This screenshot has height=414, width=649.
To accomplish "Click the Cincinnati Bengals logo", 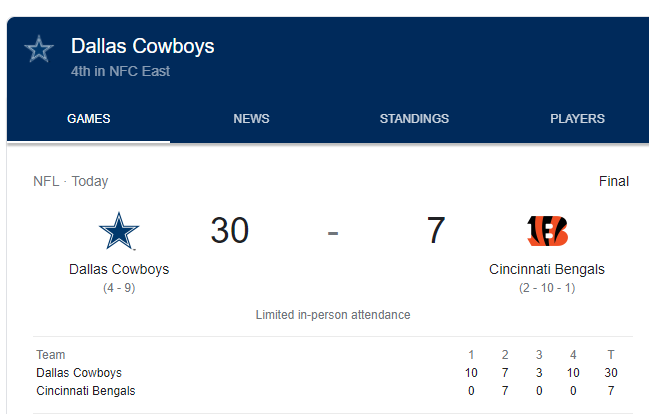I will [x=547, y=231].
